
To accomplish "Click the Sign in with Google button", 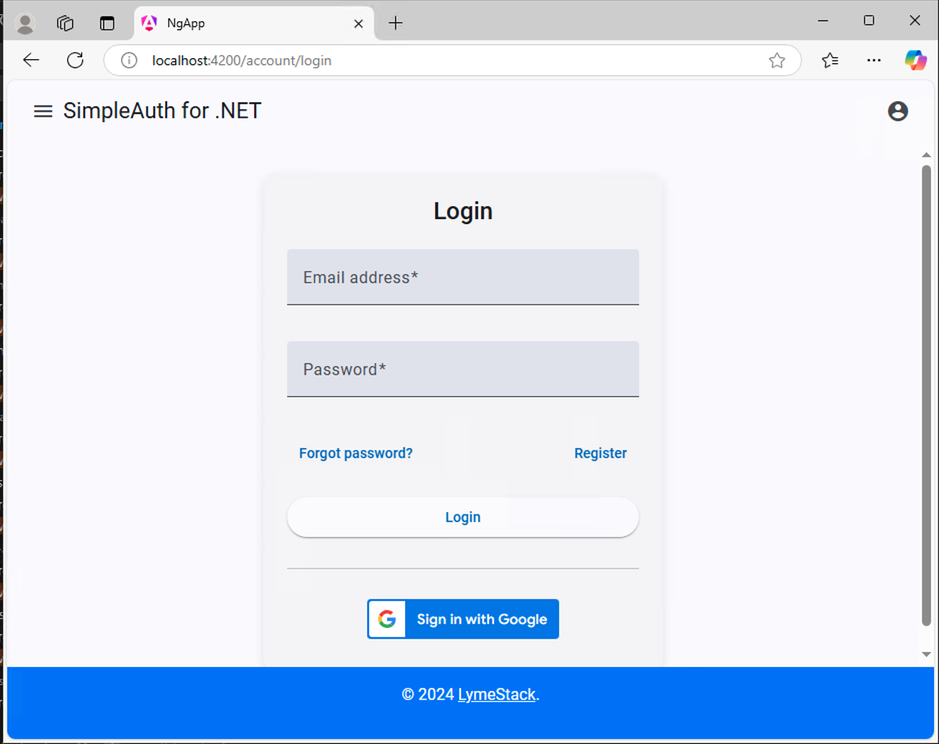I will (x=463, y=619).
